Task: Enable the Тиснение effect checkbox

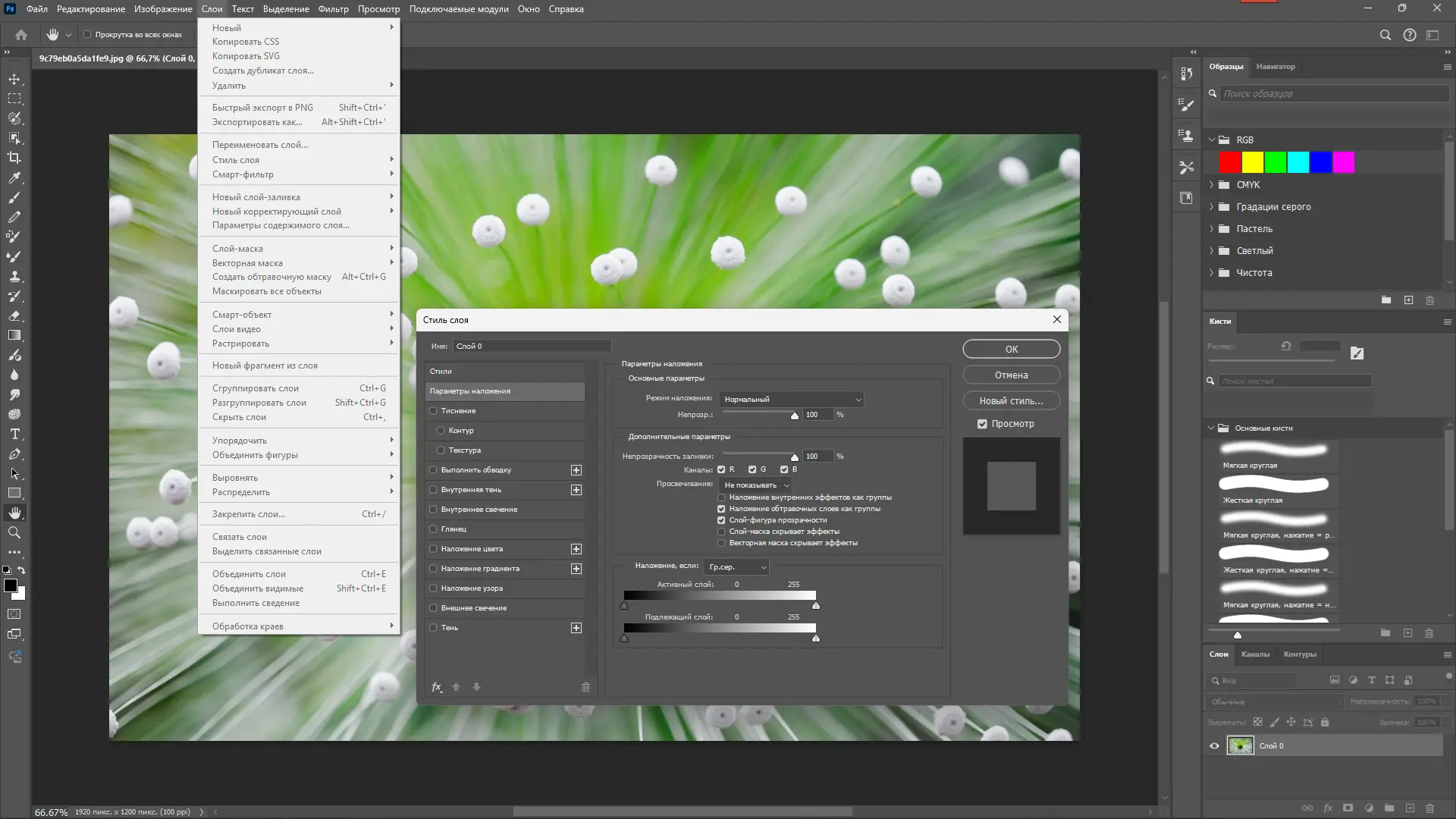Action: (434, 411)
